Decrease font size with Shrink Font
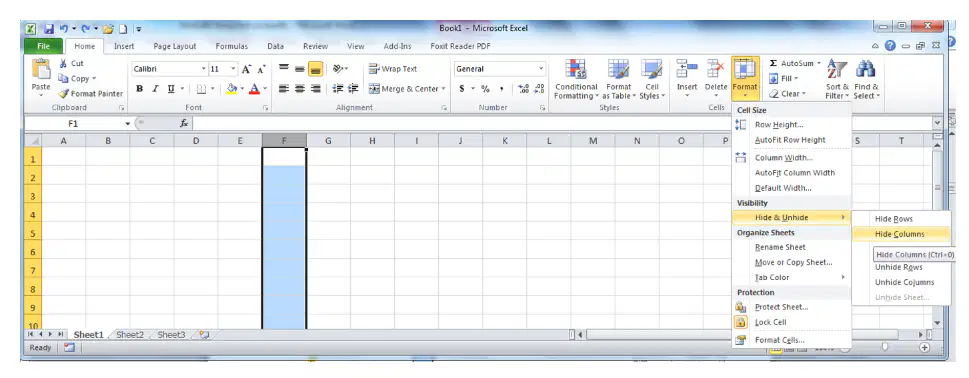969x378 pixels. coord(261,69)
